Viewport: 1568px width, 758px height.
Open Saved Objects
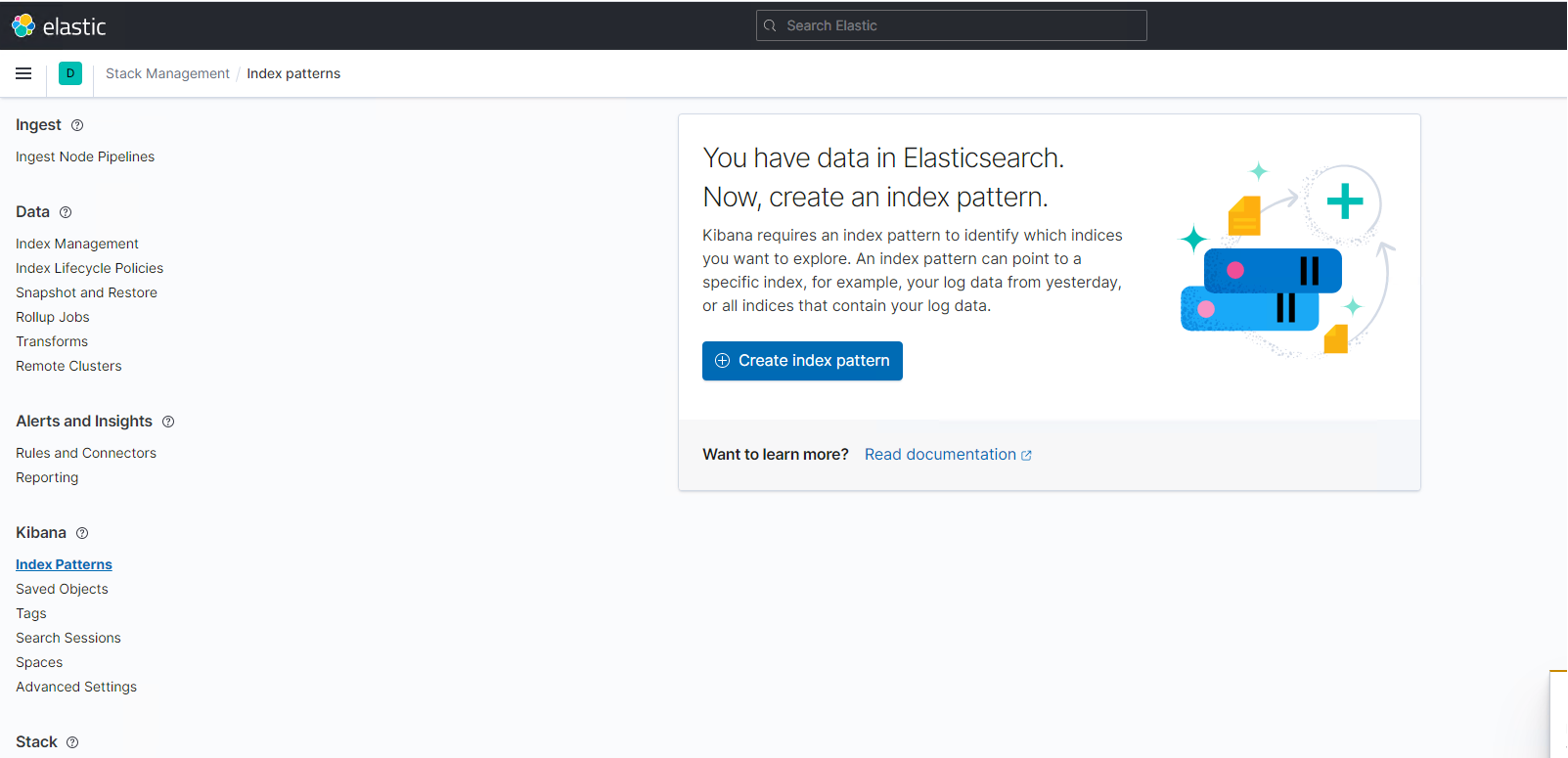[x=62, y=589]
